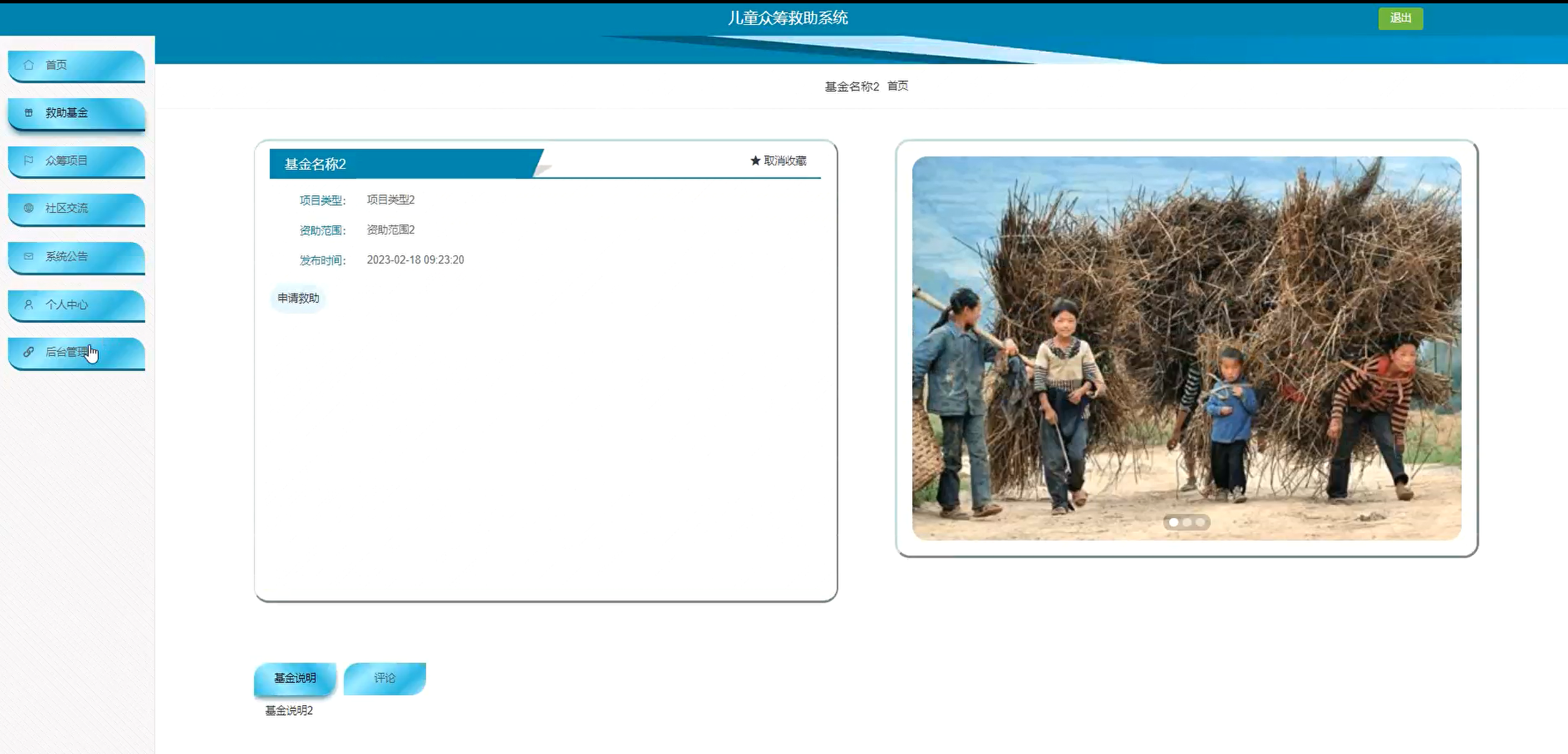Screen dimensions: 1568x754
Task: Click the 发布时间: label
Action: 322,260
